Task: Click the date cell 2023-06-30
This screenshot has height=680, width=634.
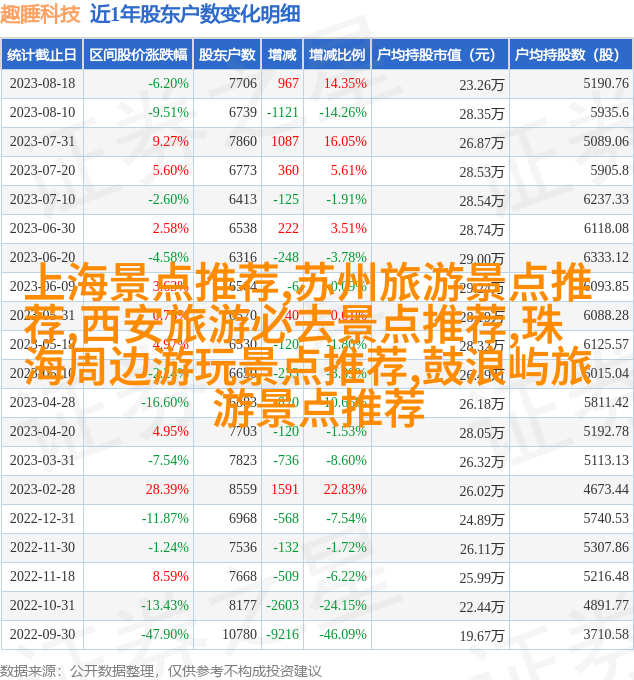Action: coord(42,229)
